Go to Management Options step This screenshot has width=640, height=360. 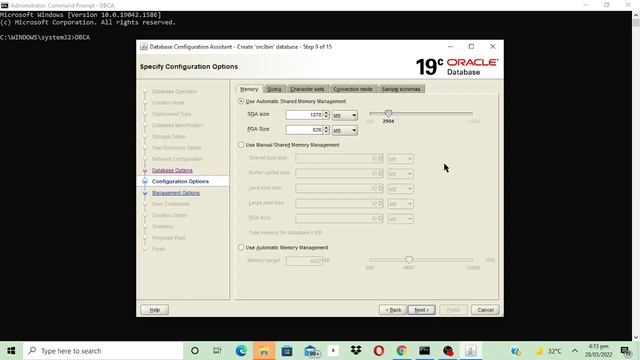tap(176, 193)
